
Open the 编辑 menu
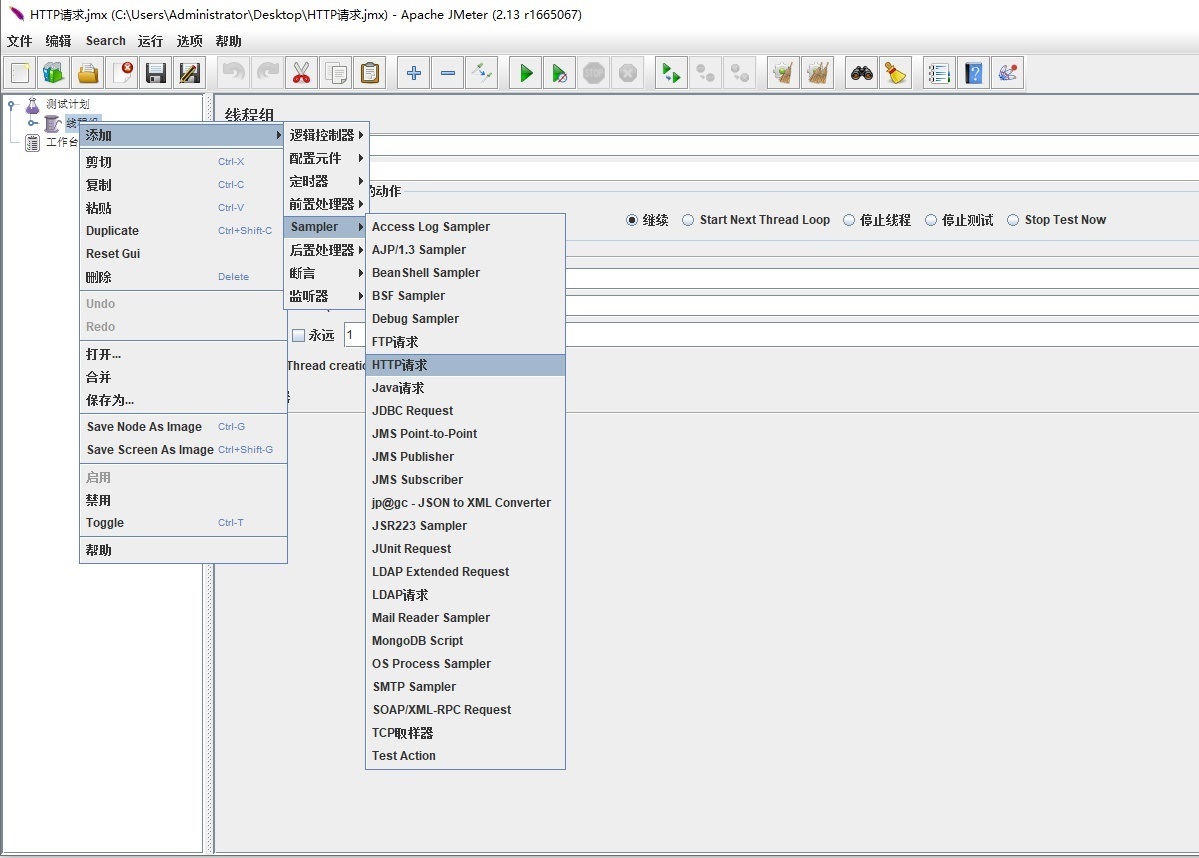[x=58, y=41]
